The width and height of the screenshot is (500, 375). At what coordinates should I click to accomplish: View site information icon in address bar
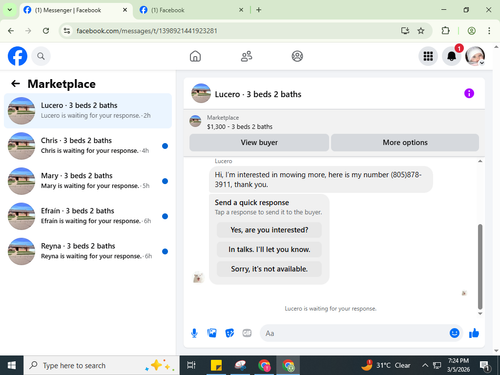click(x=67, y=31)
